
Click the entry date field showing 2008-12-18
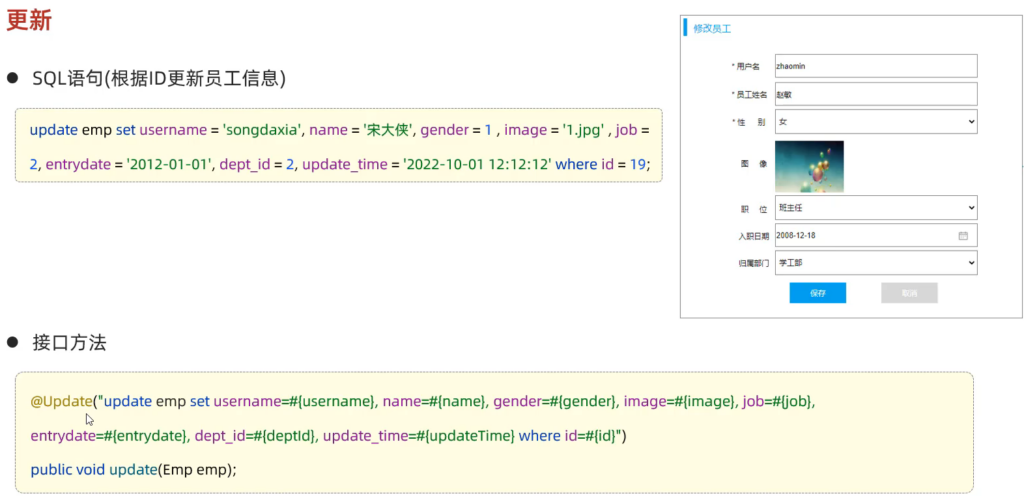coord(876,236)
